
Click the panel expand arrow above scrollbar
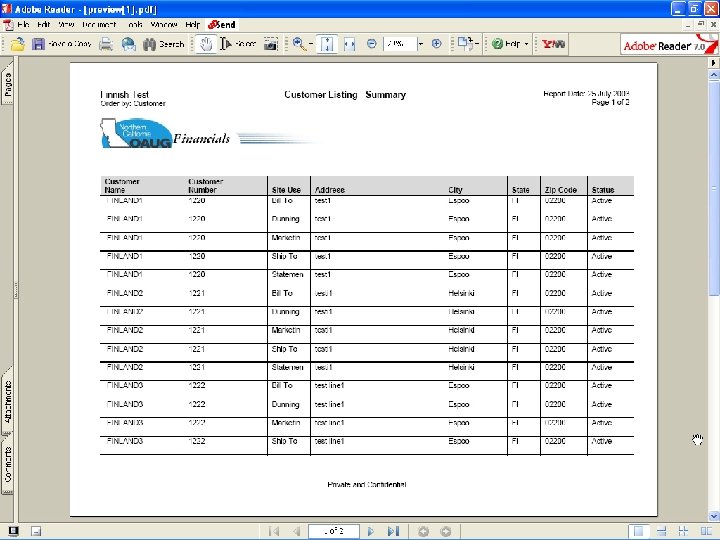click(x=714, y=62)
